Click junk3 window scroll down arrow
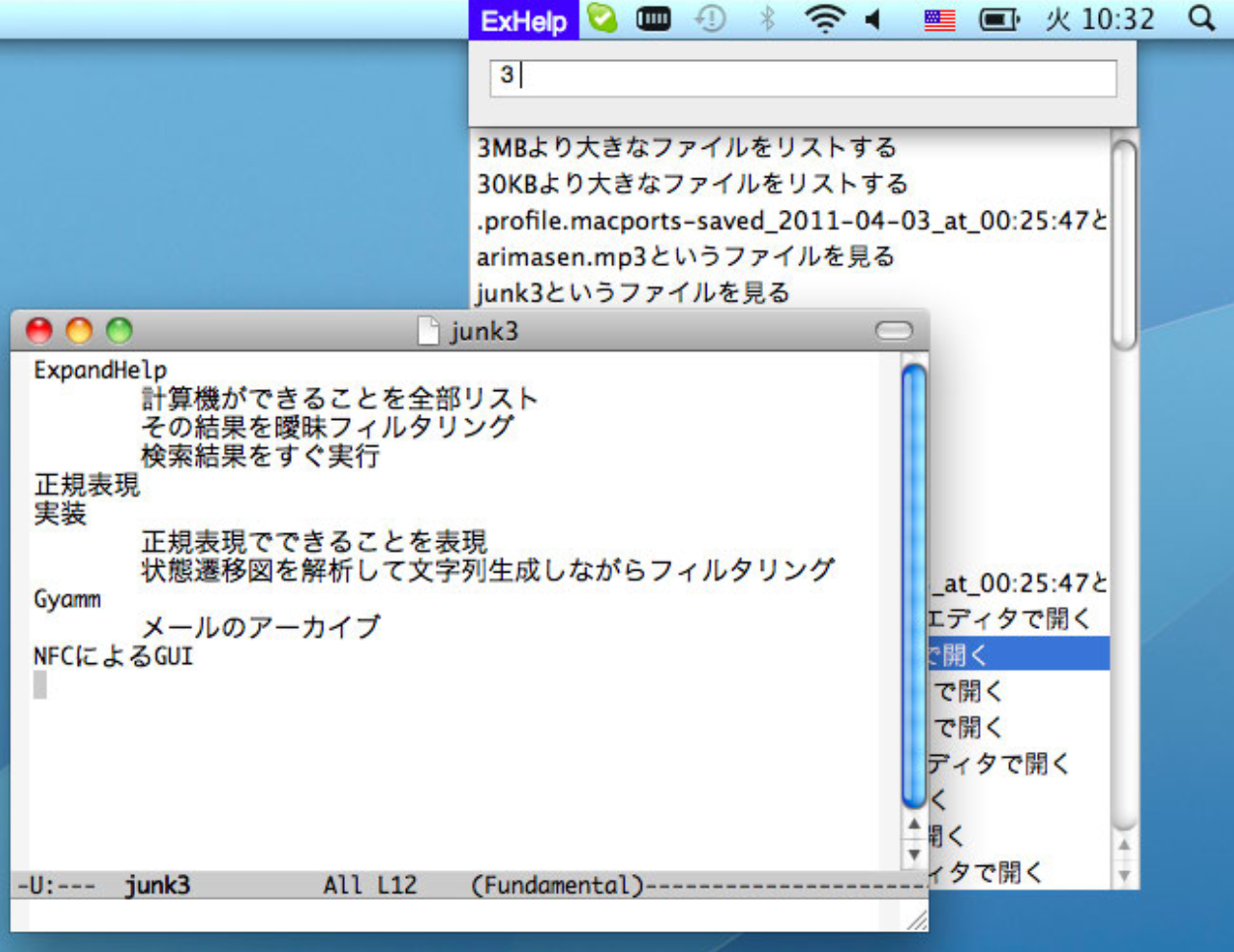The height and width of the screenshot is (952, 1234). point(914,854)
